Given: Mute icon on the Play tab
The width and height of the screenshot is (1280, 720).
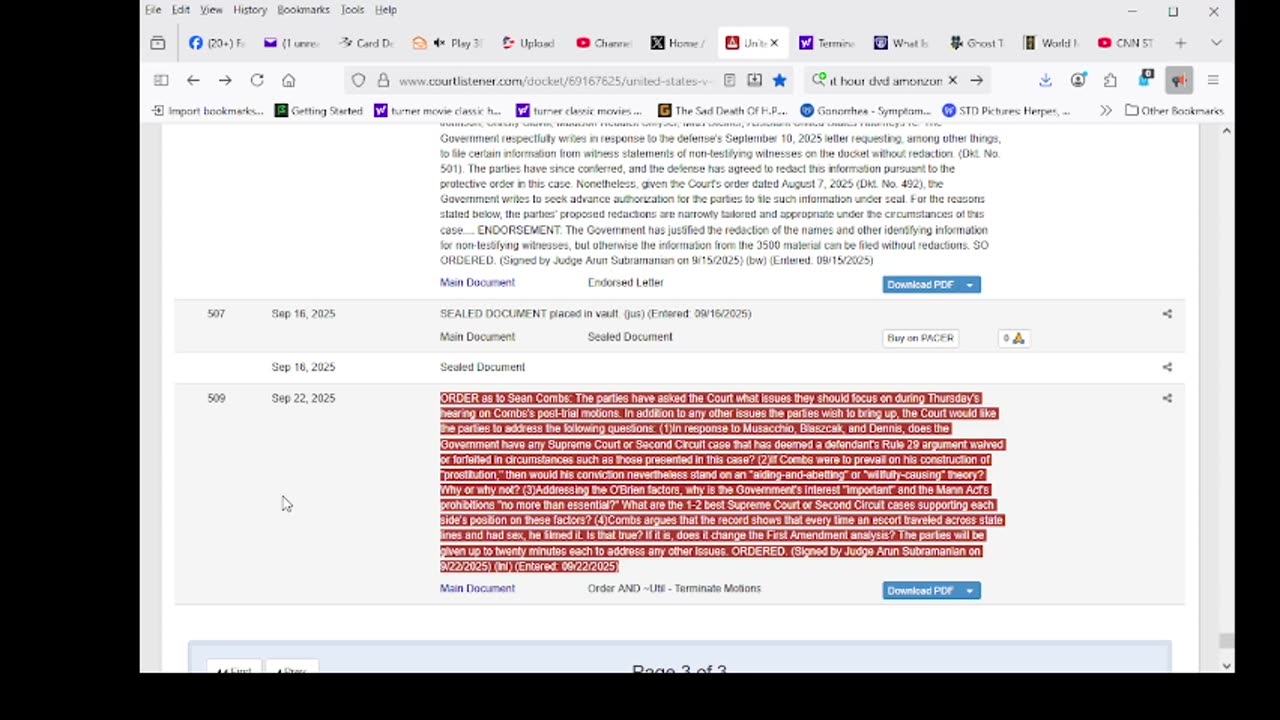Looking at the screenshot, I should [439, 43].
